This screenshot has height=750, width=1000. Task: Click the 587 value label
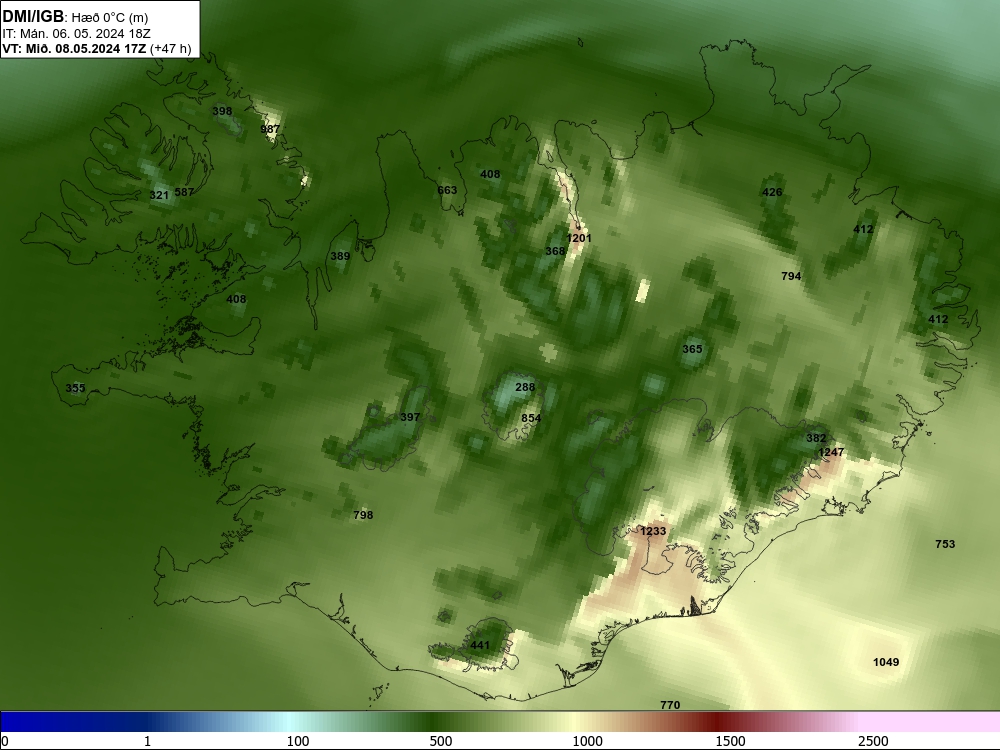tap(184, 192)
